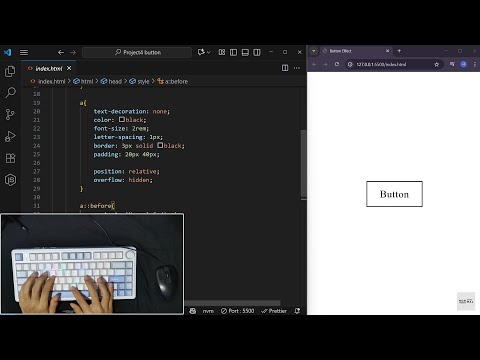Open the Copilot chat icon in title bar
This screenshot has width=480, height=360.
[201, 52]
